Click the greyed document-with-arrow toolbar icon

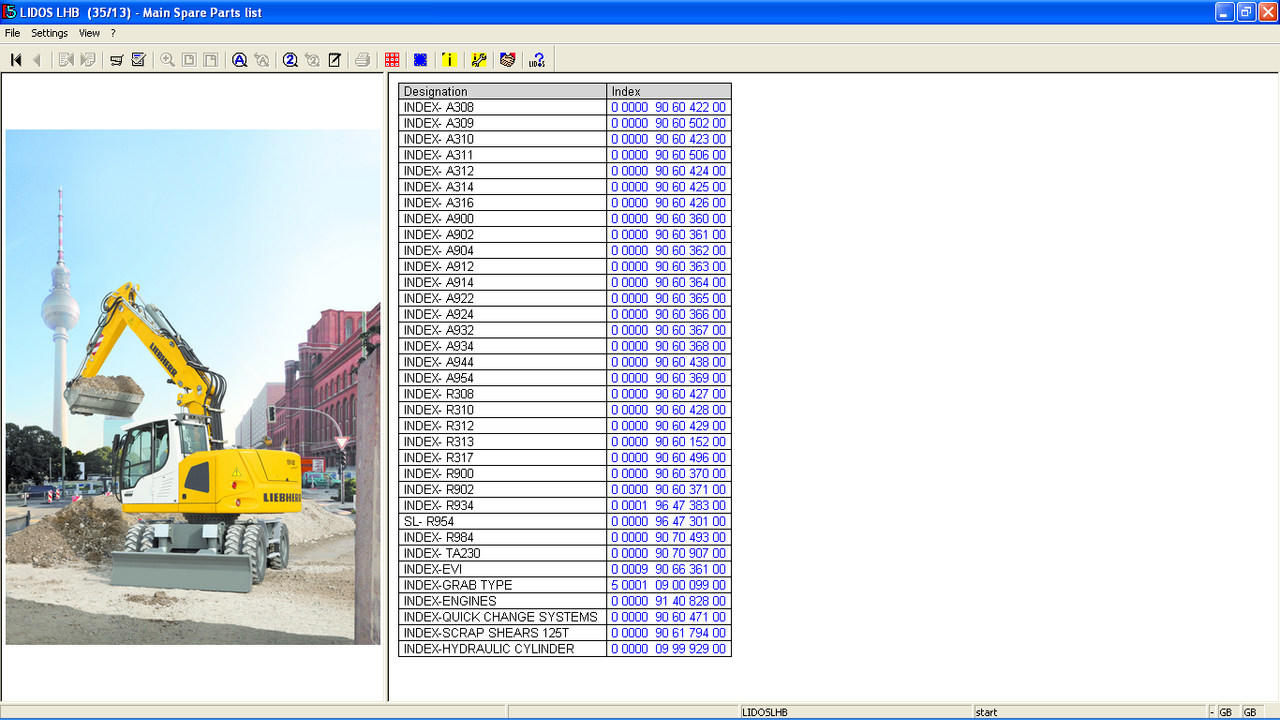tap(66, 60)
